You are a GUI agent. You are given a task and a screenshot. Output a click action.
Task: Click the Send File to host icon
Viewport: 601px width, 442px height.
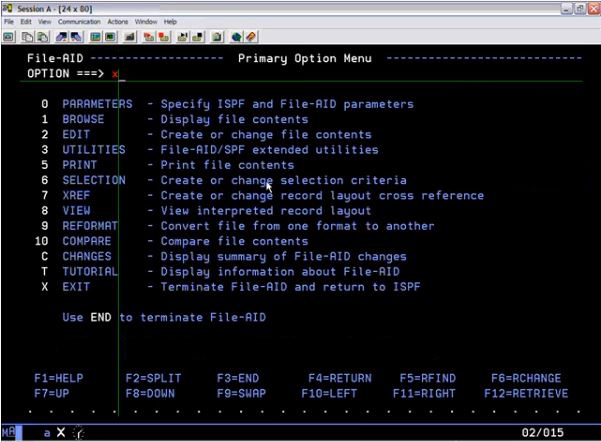click(x=62, y=37)
